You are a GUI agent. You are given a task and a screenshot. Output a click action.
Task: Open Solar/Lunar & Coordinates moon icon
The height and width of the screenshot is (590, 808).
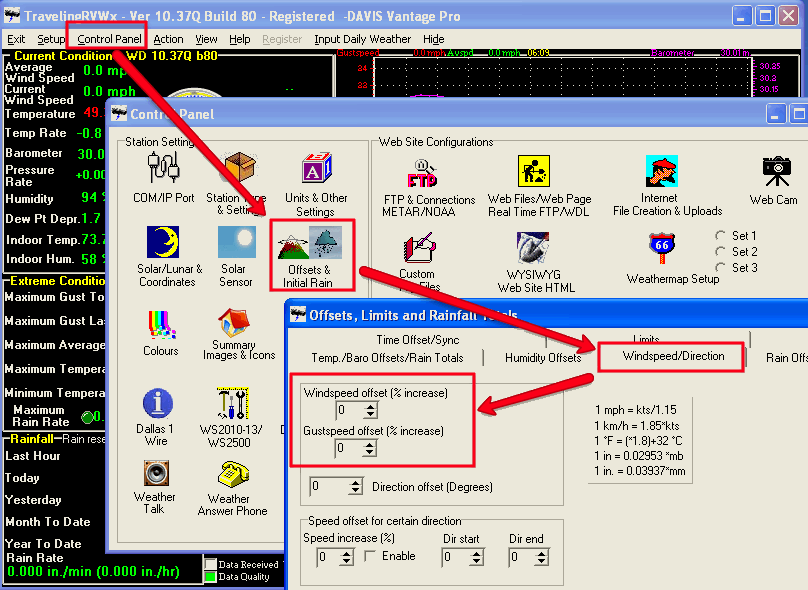click(163, 242)
